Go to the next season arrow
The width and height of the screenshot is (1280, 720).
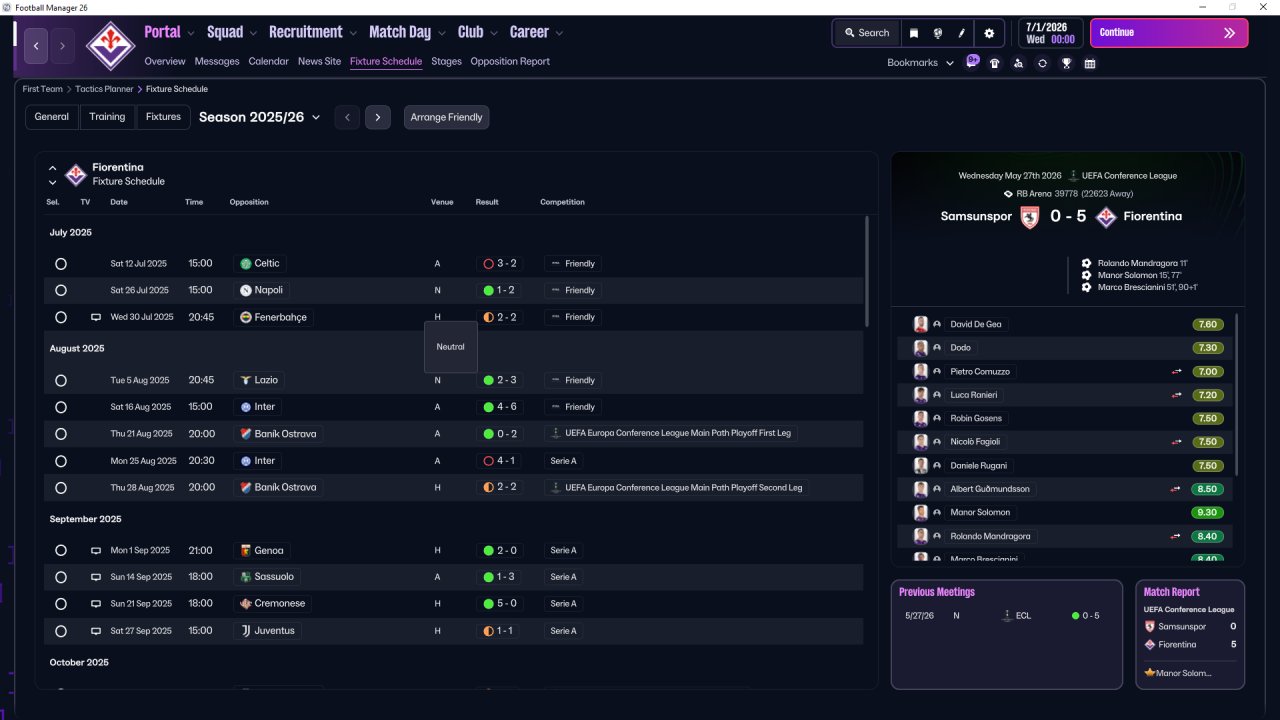pyautogui.click(x=377, y=117)
